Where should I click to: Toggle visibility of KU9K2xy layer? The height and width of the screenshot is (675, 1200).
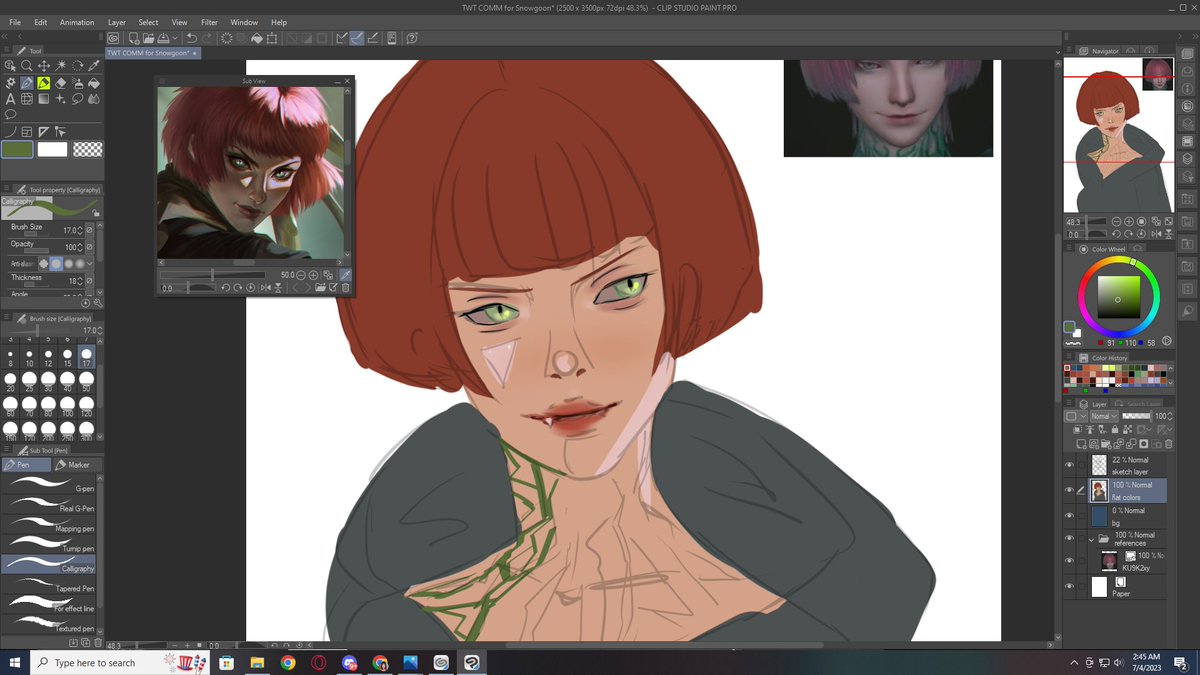pyautogui.click(x=1069, y=561)
